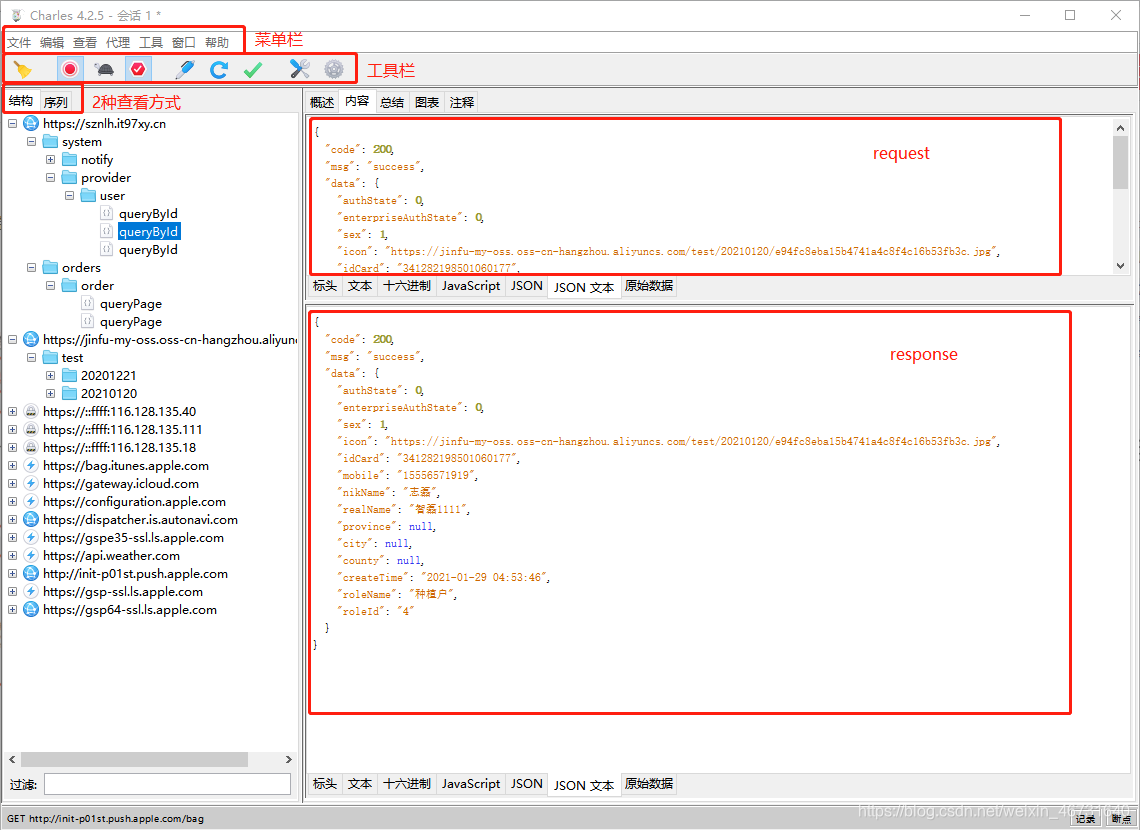
Task: Click the lightning icon of configuration.apple.com
Action: pyautogui.click(x=31, y=501)
